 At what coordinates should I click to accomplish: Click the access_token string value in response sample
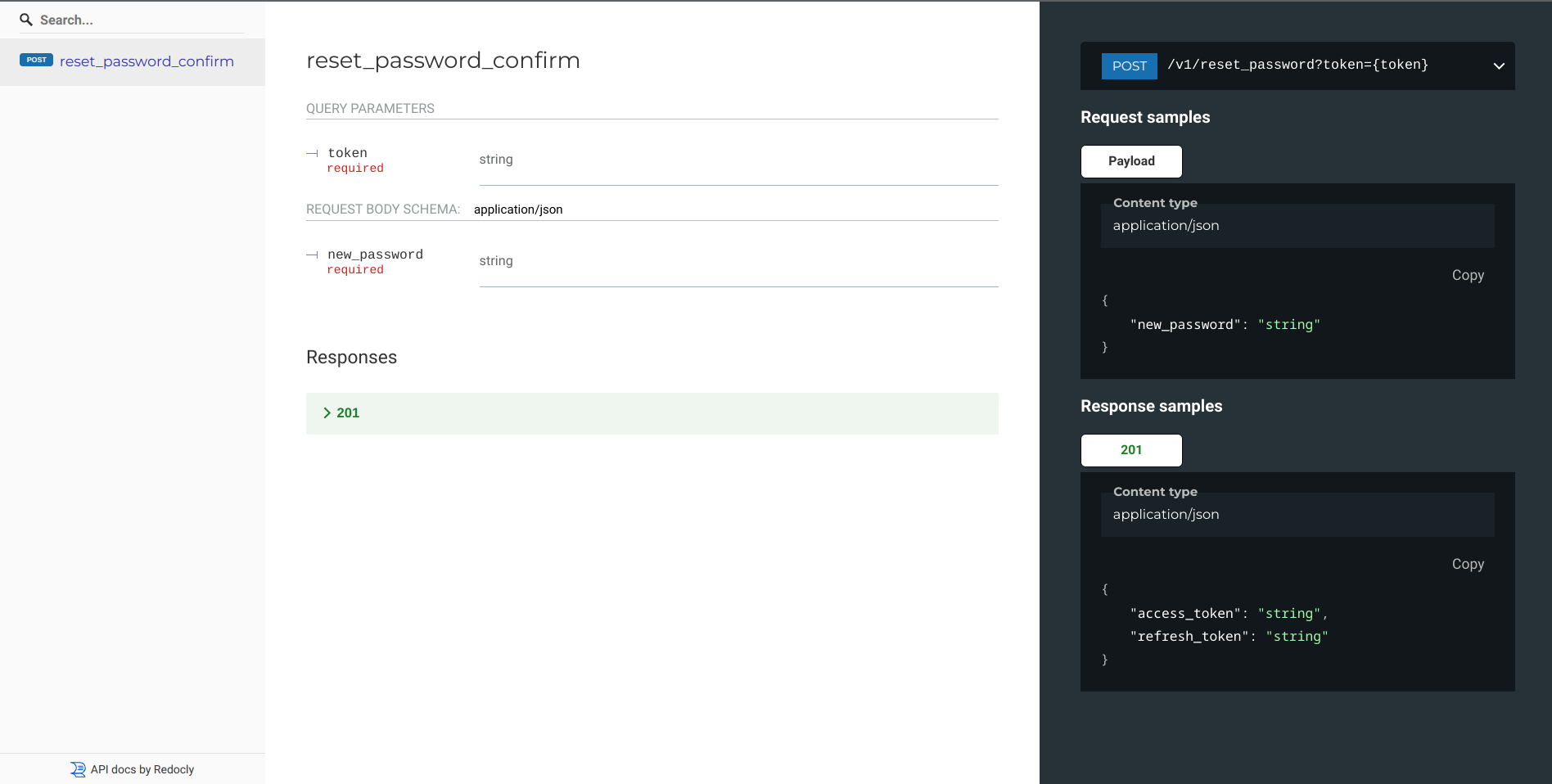pos(1288,613)
